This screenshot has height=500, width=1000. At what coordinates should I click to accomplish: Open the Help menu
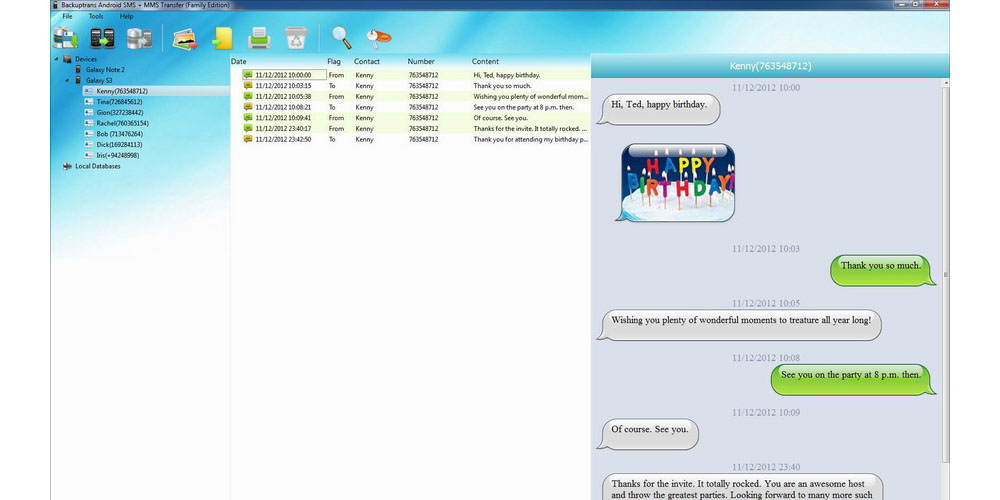coord(126,16)
